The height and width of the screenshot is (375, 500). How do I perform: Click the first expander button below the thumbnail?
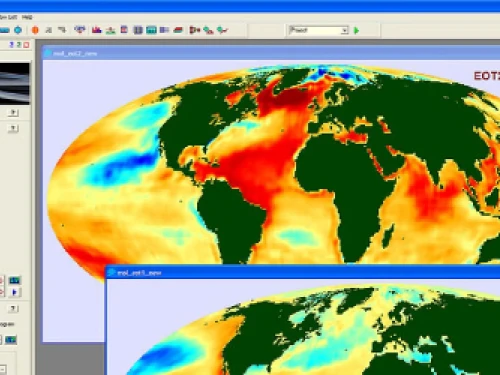point(13,113)
